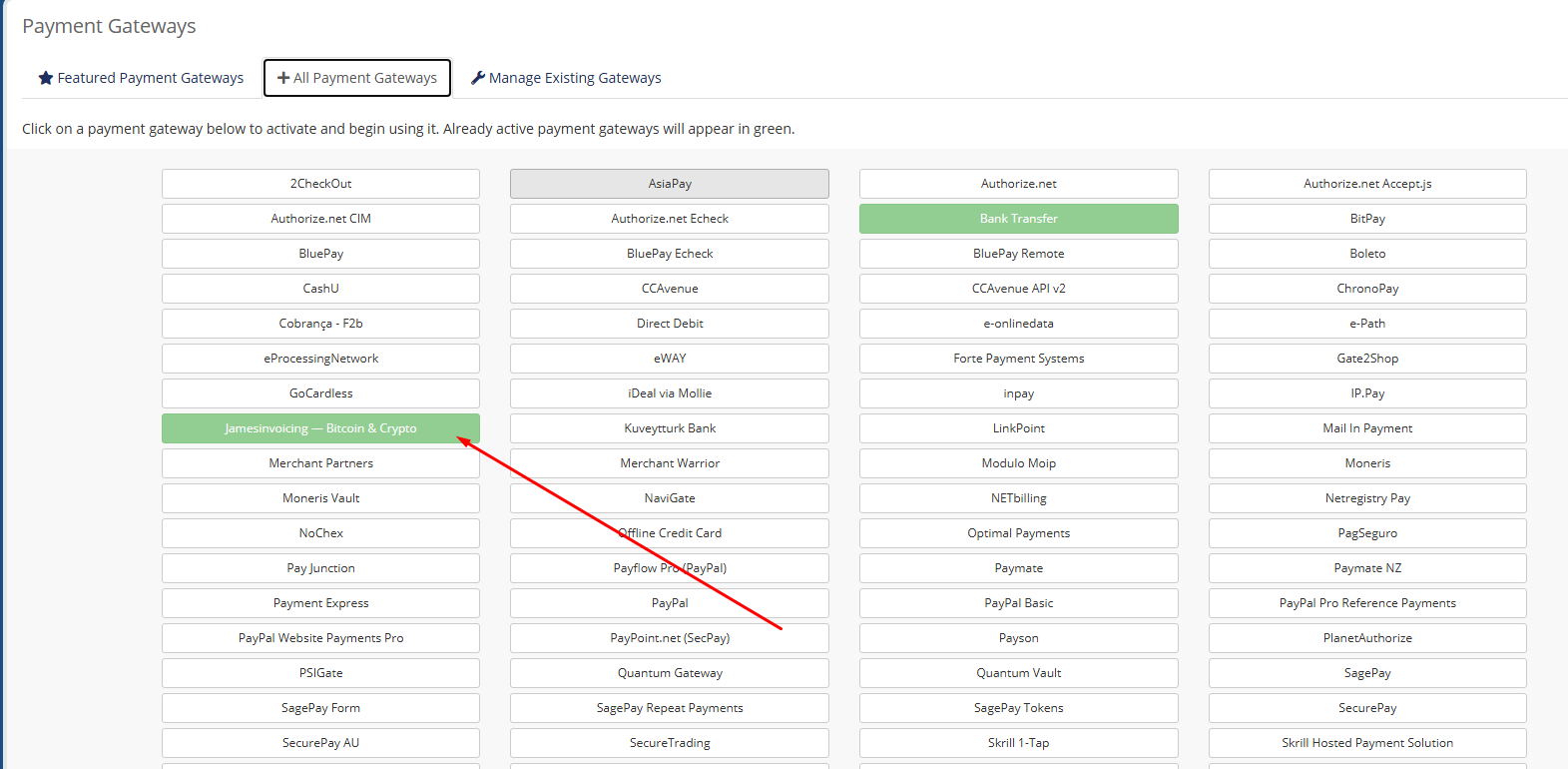
Task: Activate the PayPal gateway
Action: coord(670,603)
